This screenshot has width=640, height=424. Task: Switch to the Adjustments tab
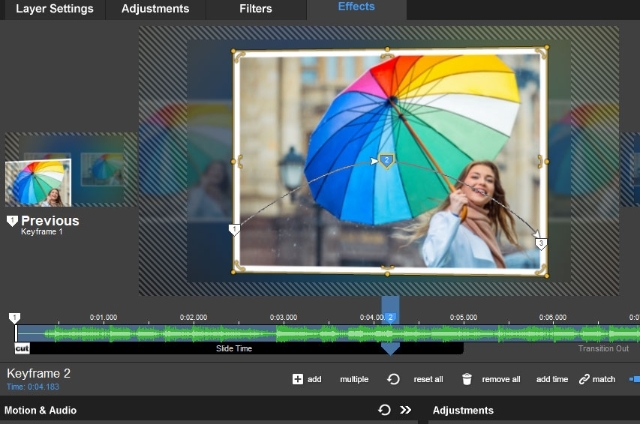pyautogui.click(x=155, y=9)
